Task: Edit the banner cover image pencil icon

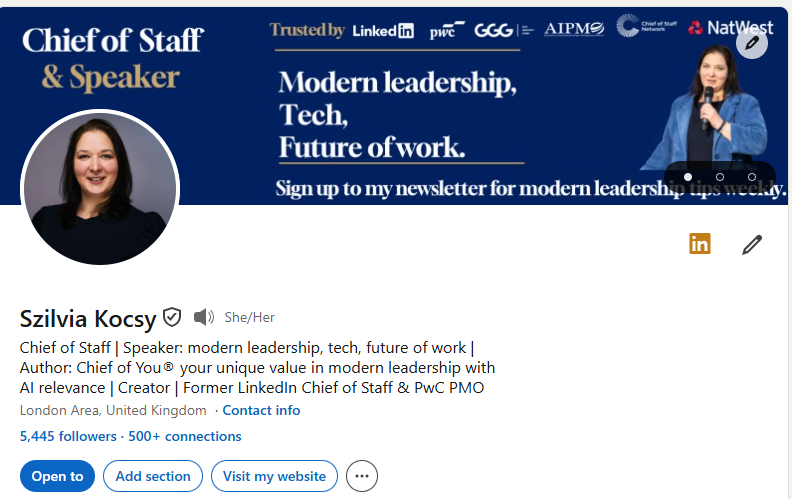Action: tap(752, 43)
